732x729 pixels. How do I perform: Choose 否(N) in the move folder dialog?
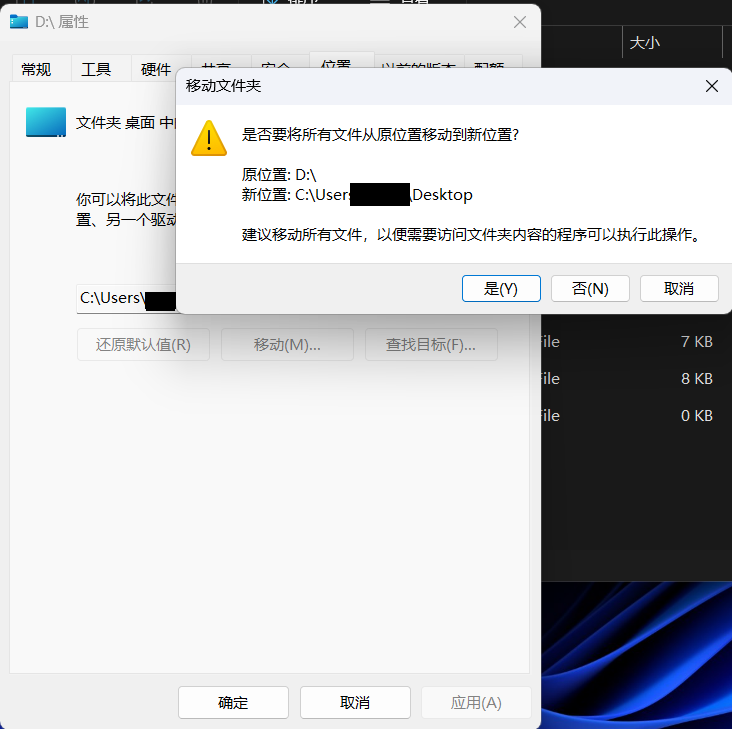(590, 288)
